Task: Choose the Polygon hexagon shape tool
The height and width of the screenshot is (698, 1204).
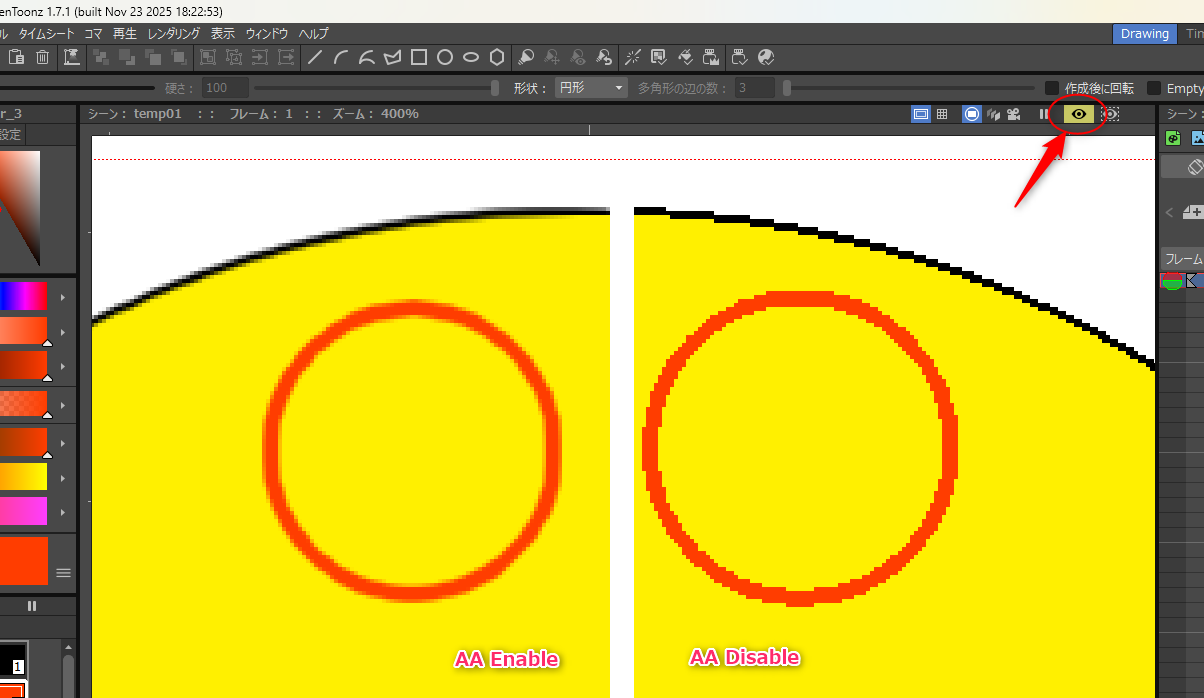Action: 496,58
